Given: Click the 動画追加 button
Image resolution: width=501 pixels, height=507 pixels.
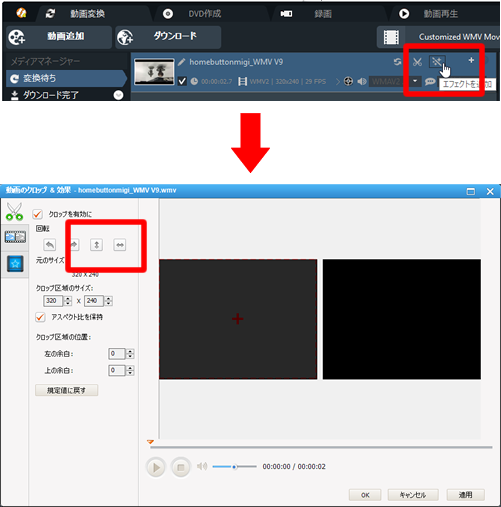Looking at the screenshot, I should coord(59,37).
